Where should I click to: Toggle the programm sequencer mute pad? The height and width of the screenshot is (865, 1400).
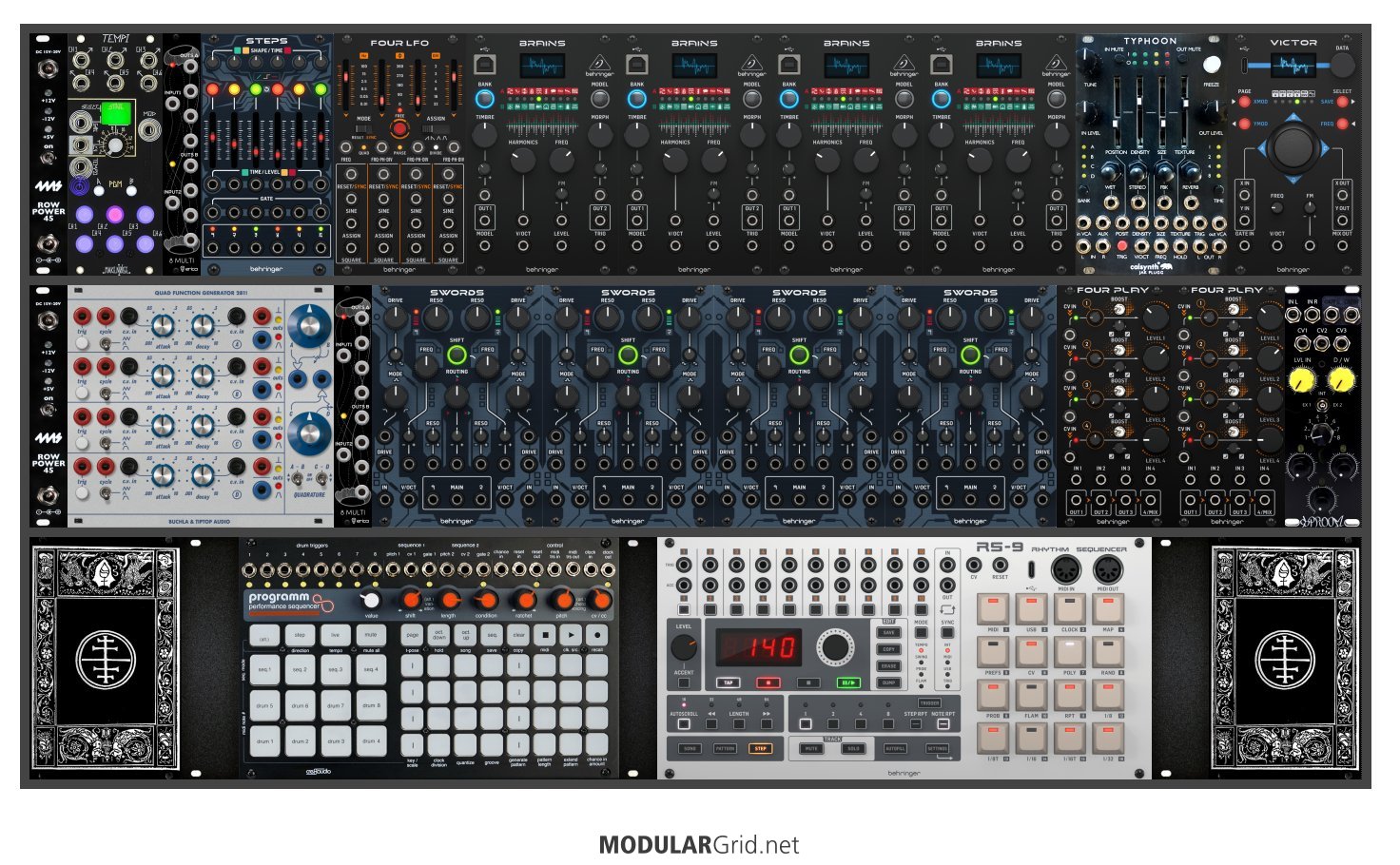coord(371,635)
